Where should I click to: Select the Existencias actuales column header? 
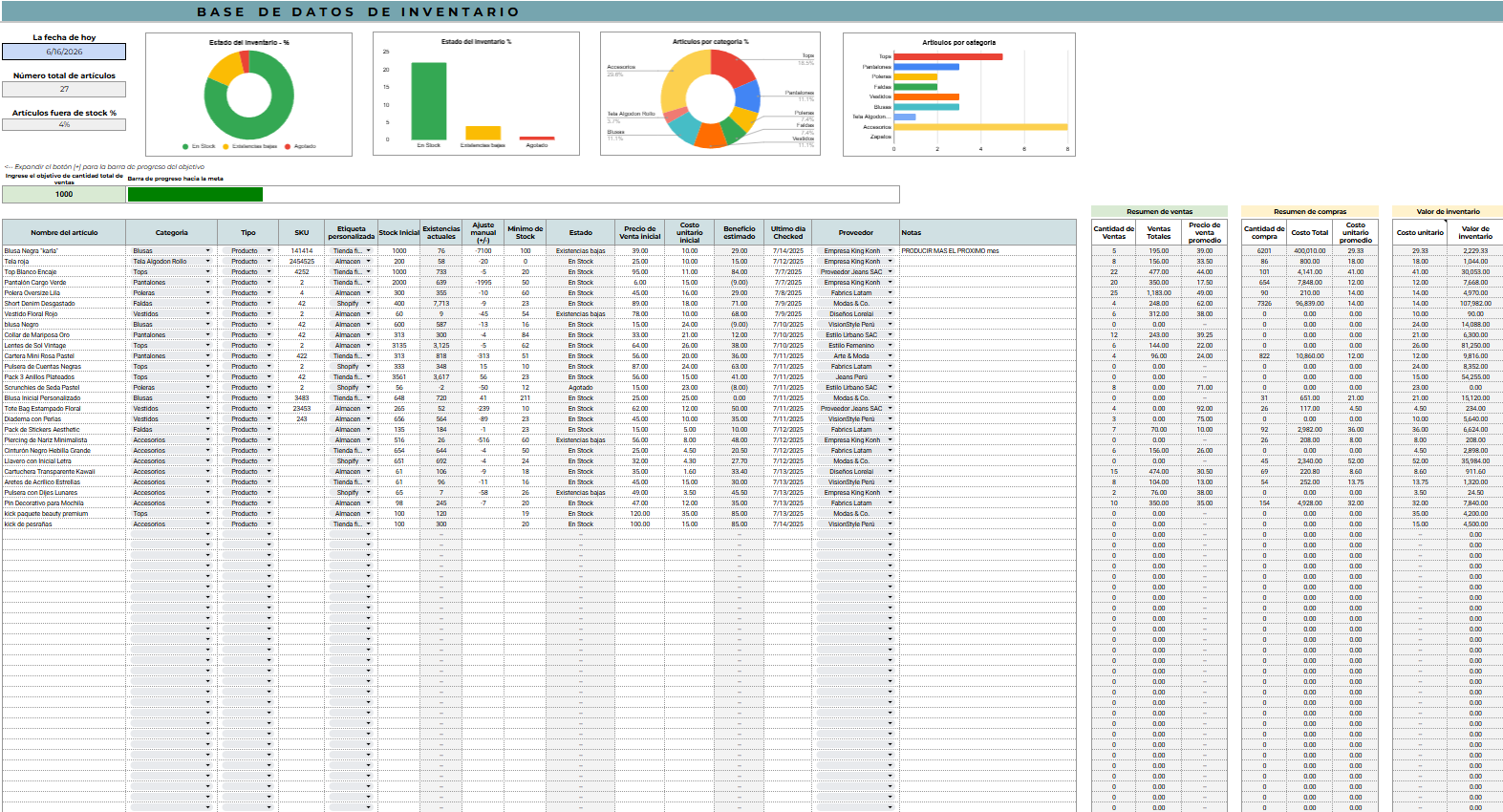(441, 232)
